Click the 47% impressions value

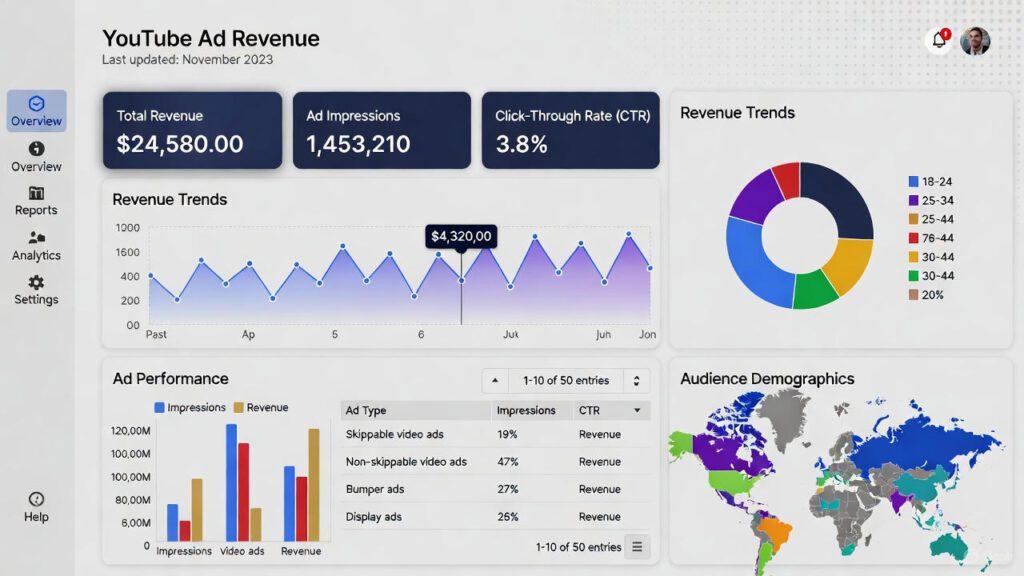click(x=507, y=462)
